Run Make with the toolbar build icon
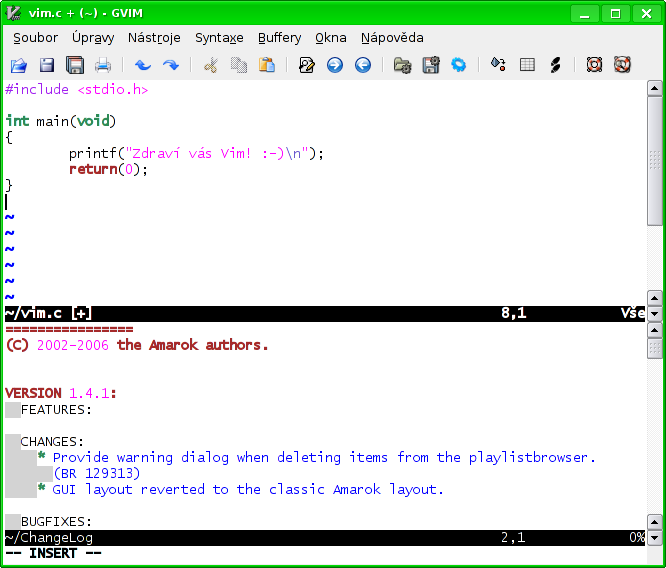This screenshot has height=568, width=666. point(498,65)
